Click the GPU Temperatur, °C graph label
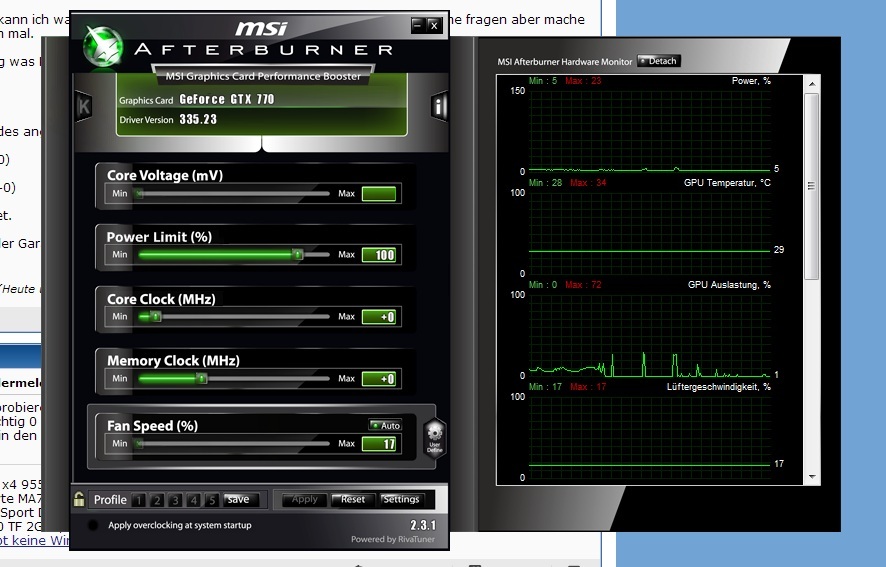Image resolution: width=886 pixels, height=567 pixels. (x=727, y=183)
